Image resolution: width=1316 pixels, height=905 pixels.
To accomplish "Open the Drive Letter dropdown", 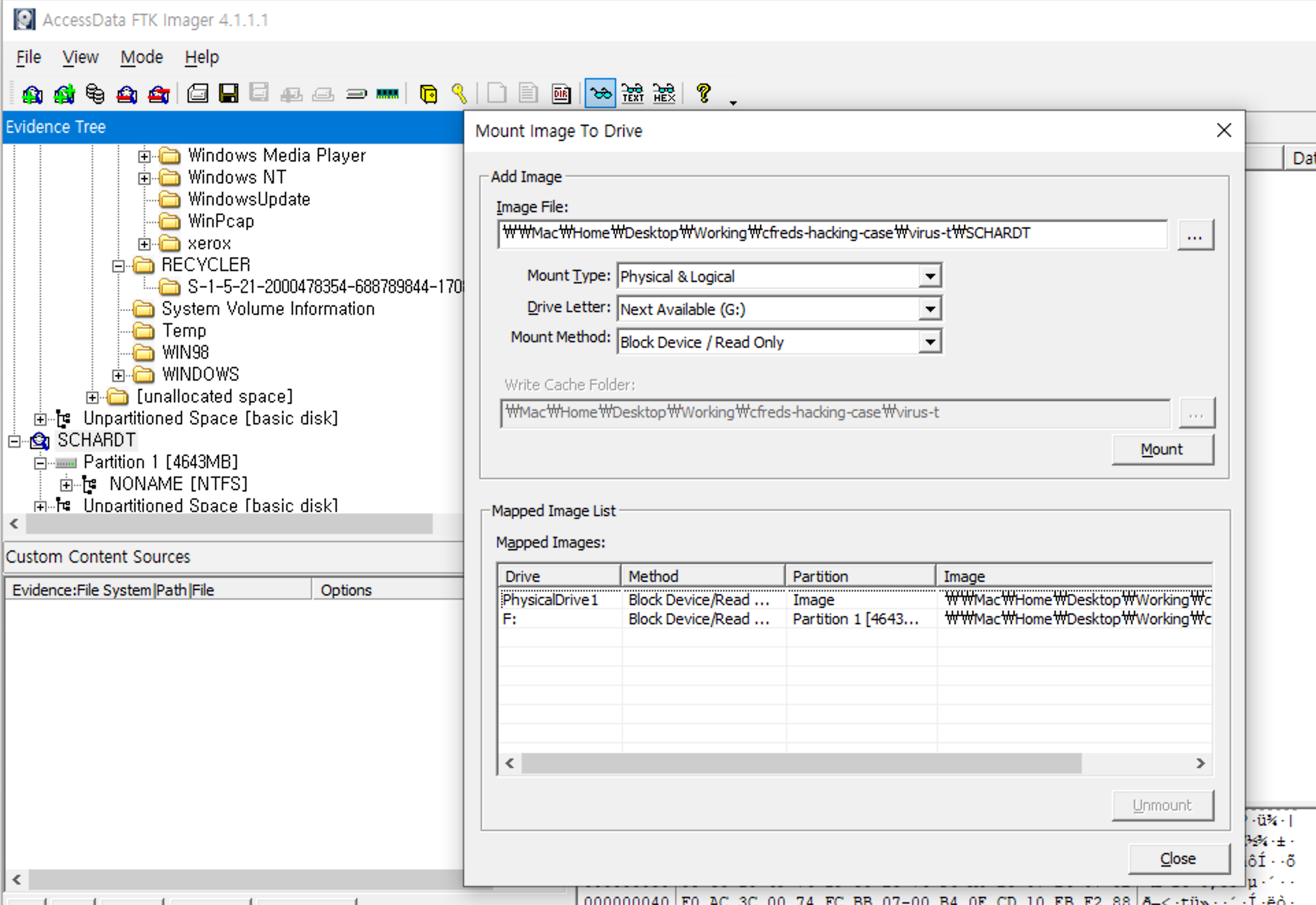I will click(x=929, y=309).
